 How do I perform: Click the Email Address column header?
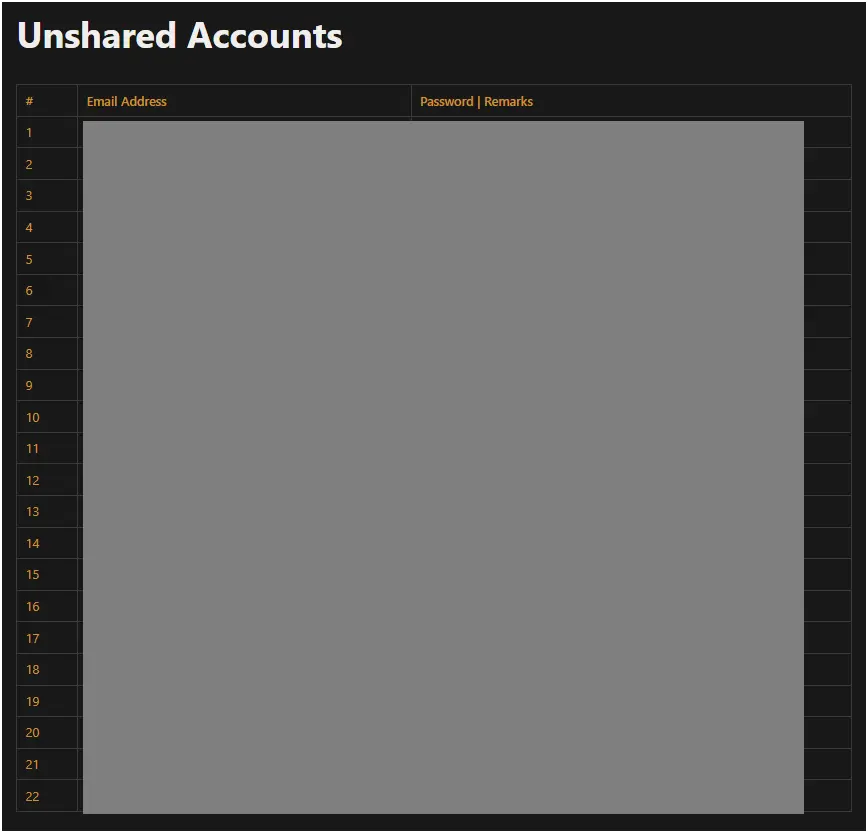click(127, 102)
